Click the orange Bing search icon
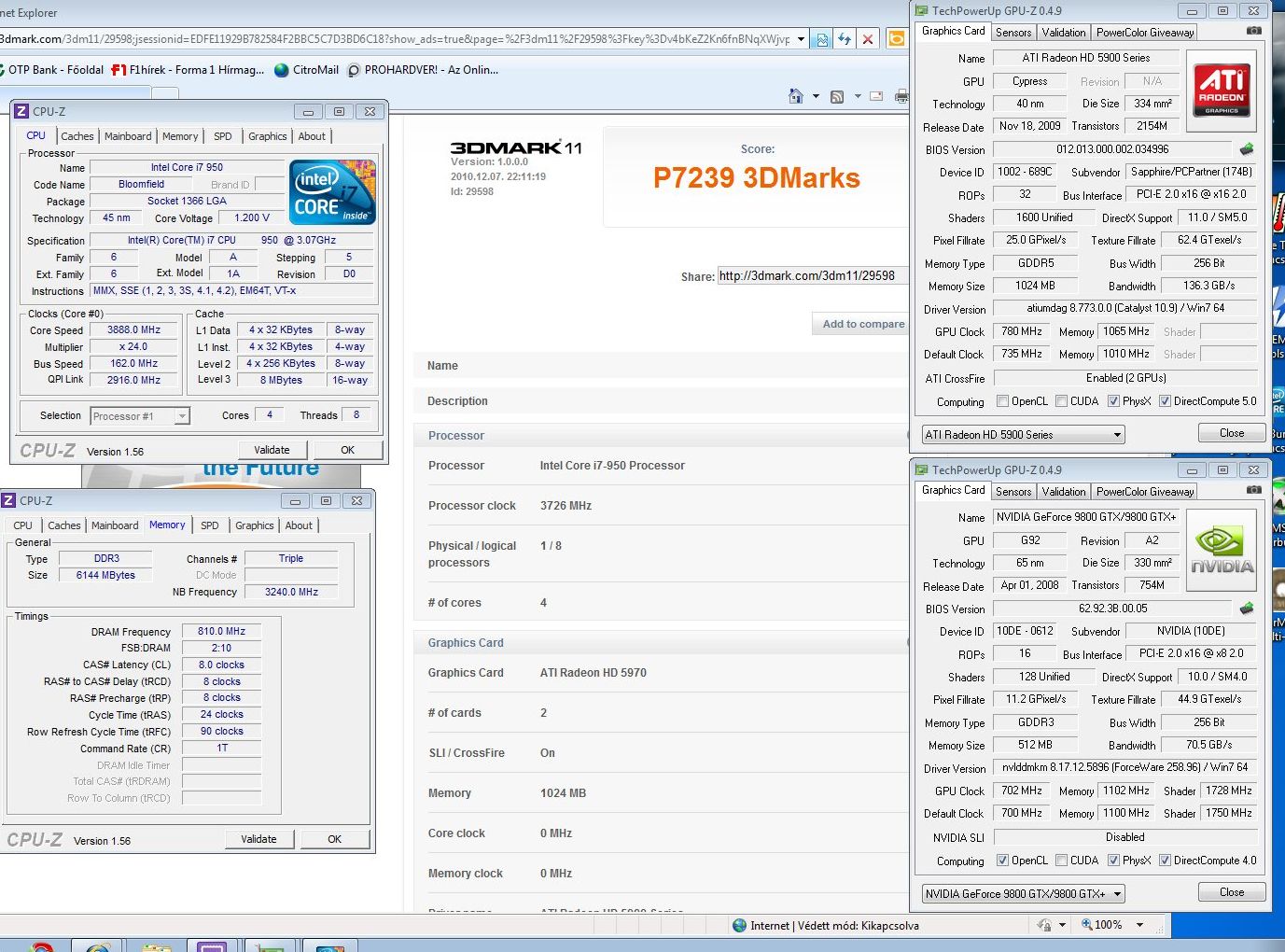This screenshot has width=1285, height=952. coord(896,39)
